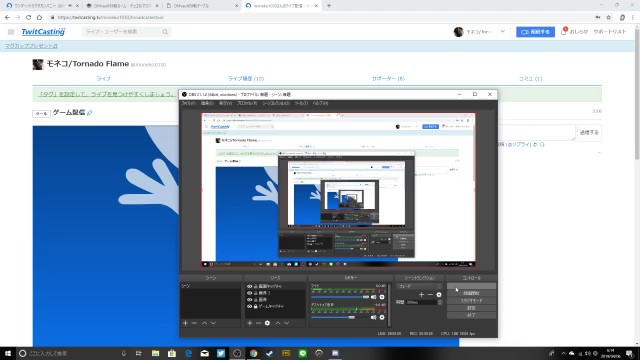Reload the page in Chrome
The width and height of the screenshot is (640, 360).
tap(28, 17)
